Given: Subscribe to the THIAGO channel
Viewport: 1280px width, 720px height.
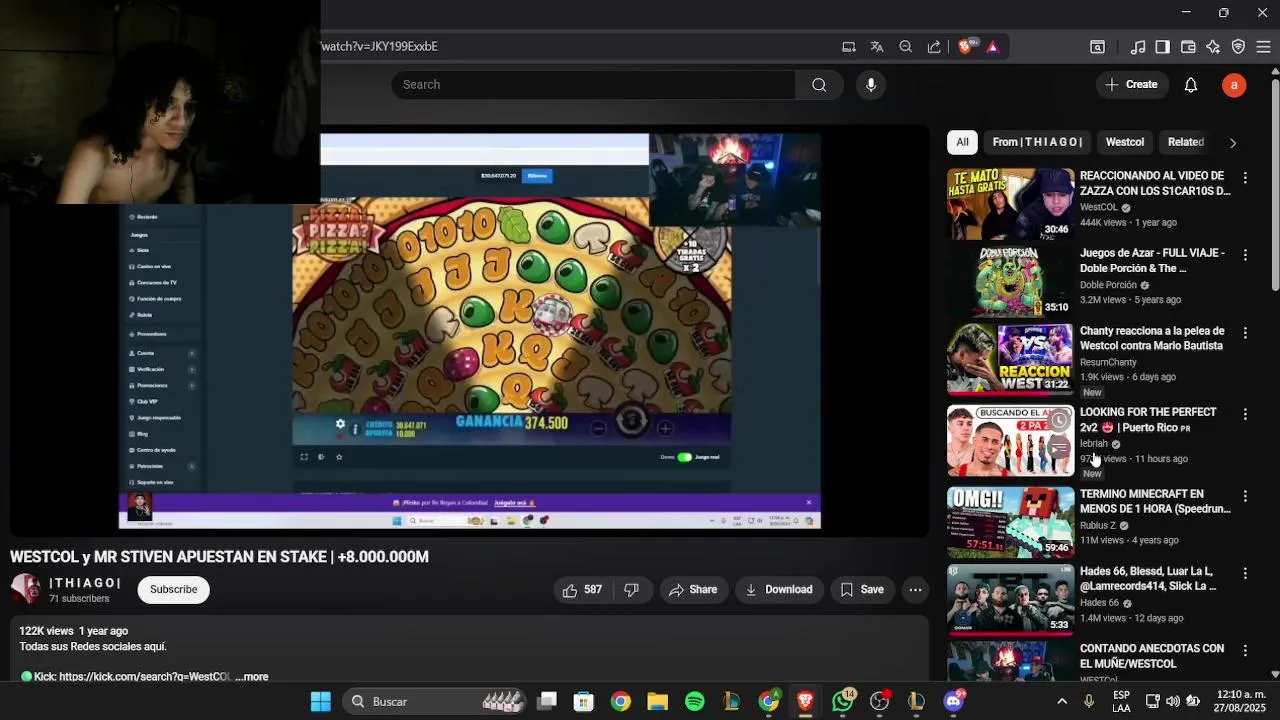Looking at the screenshot, I should point(173,590).
